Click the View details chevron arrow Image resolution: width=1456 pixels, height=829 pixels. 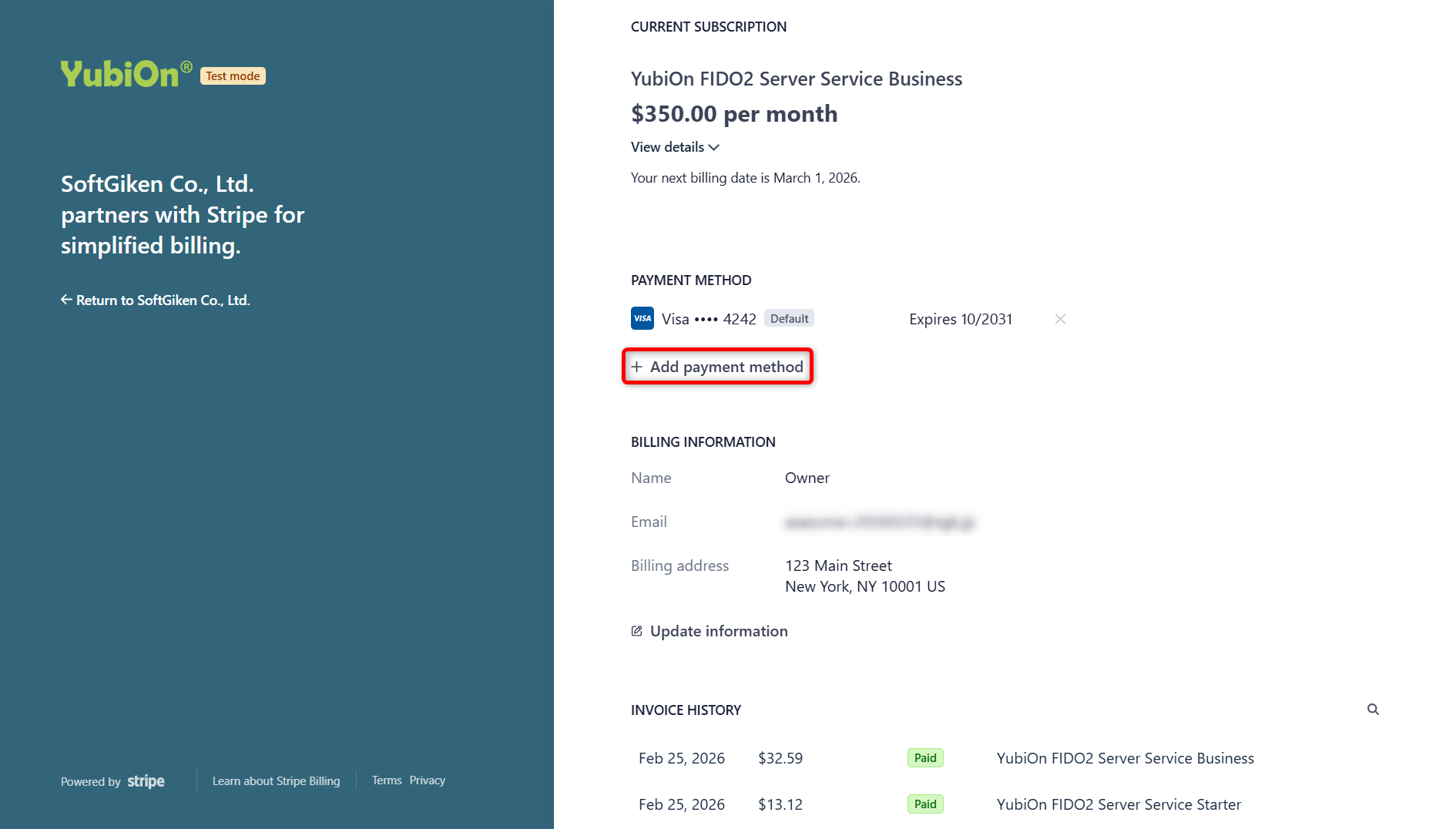click(x=714, y=147)
